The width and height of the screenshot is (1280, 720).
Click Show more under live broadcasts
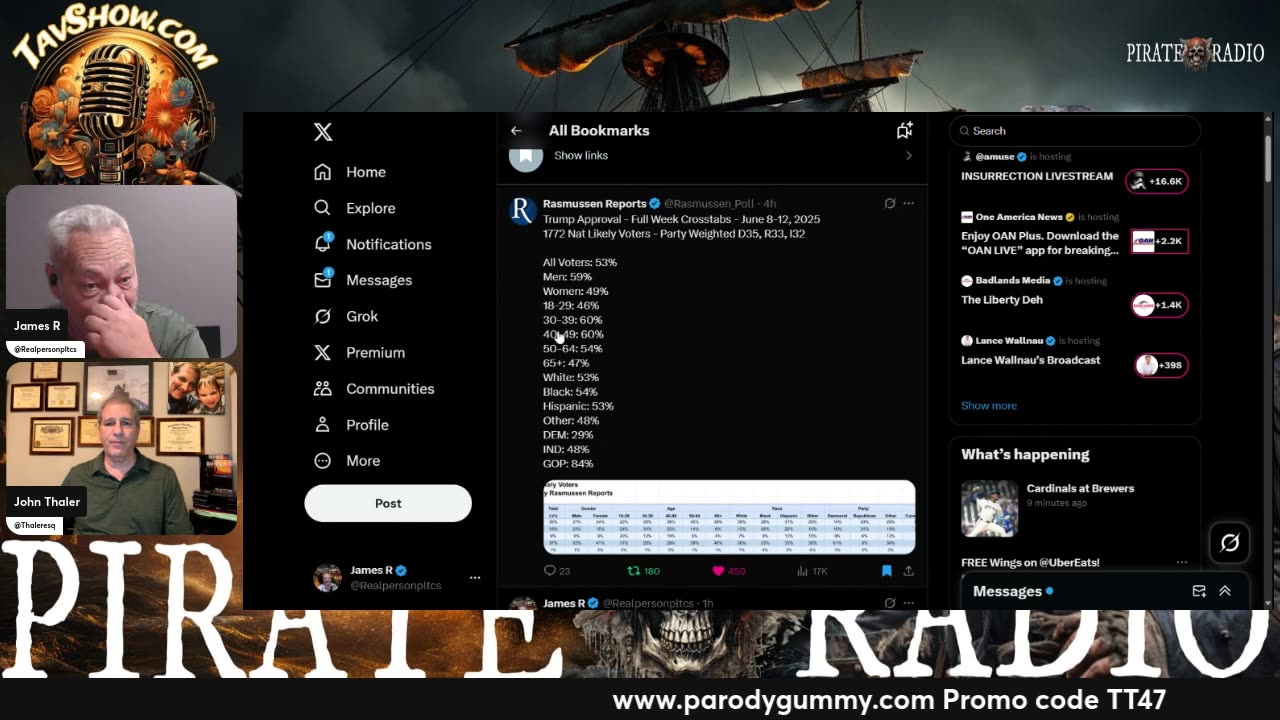pyautogui.click(x=989, y=406)
